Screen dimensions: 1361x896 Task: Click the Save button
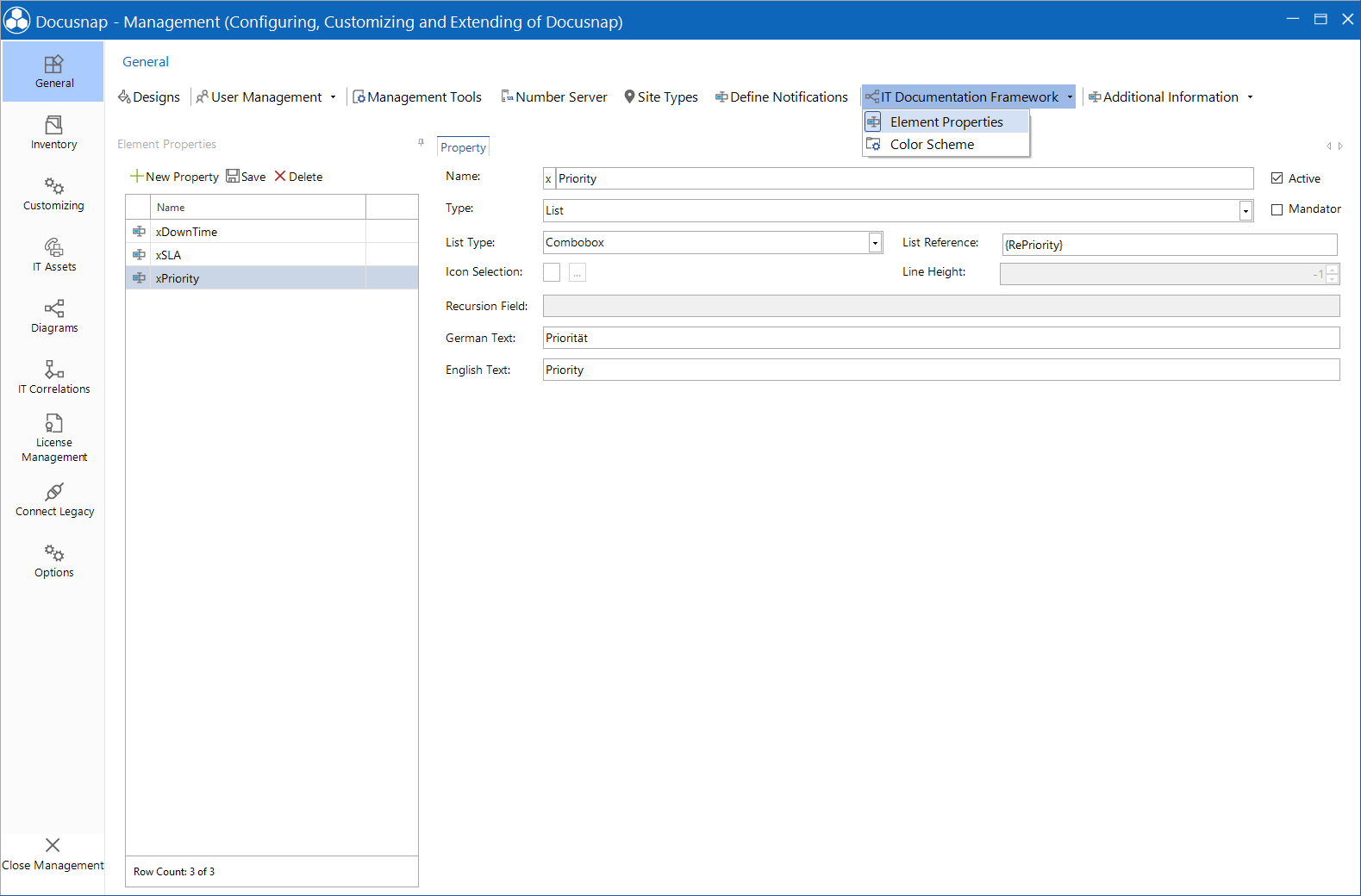click(x=246, y=177)
